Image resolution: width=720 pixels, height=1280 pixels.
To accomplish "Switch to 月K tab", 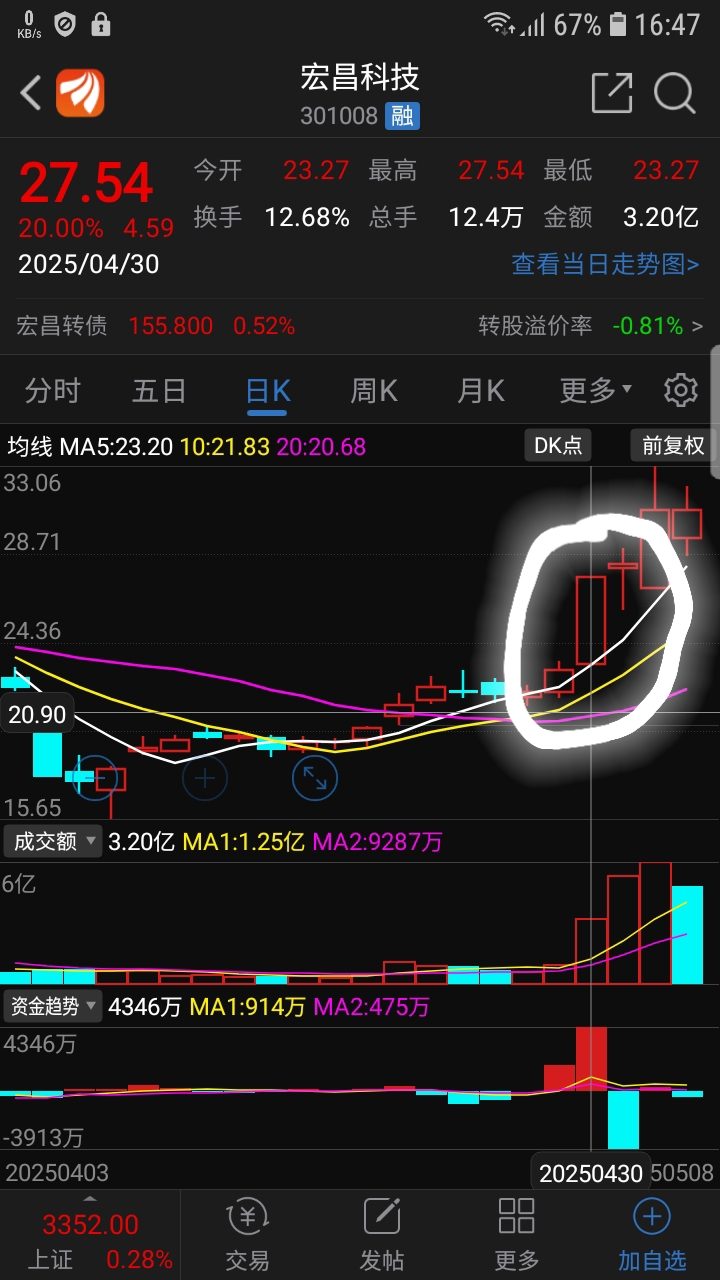I will pyautogui.click(x=481, y=390).
